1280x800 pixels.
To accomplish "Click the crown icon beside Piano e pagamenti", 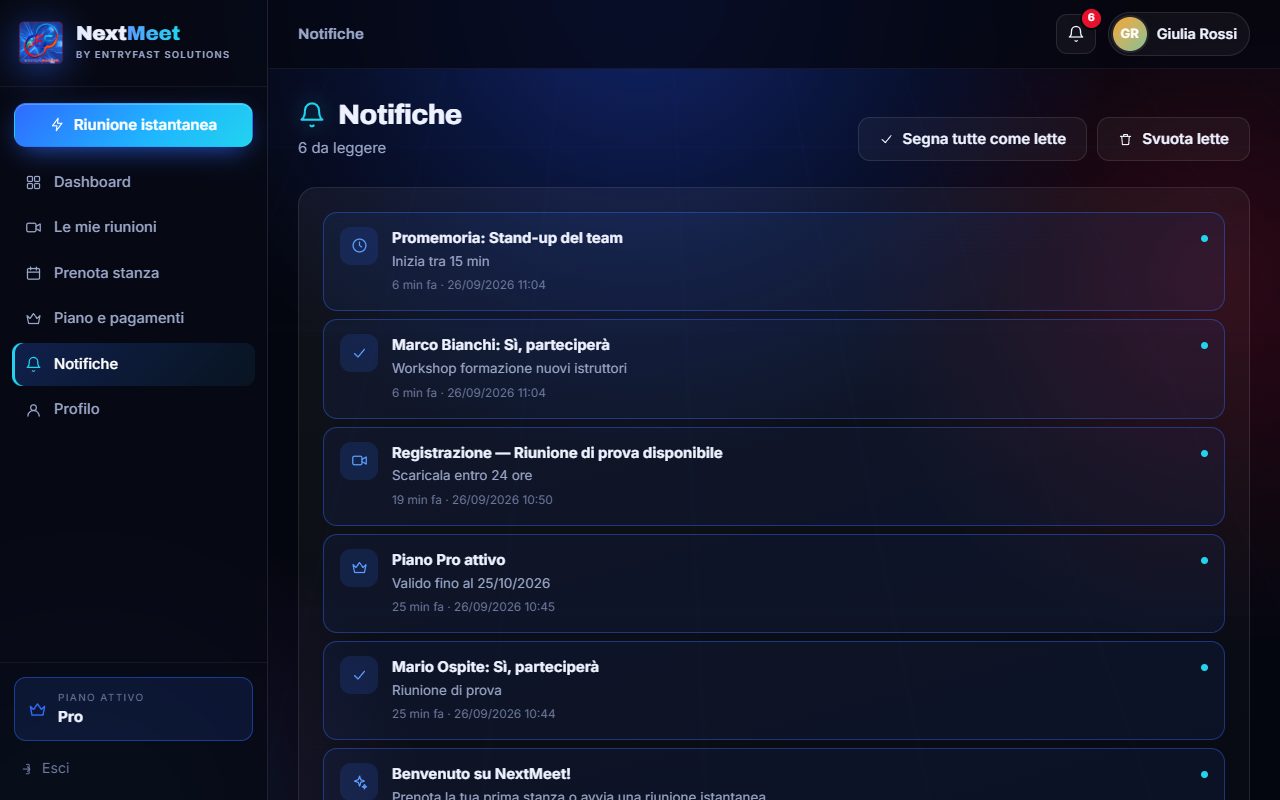I will [x=33, y=318].
